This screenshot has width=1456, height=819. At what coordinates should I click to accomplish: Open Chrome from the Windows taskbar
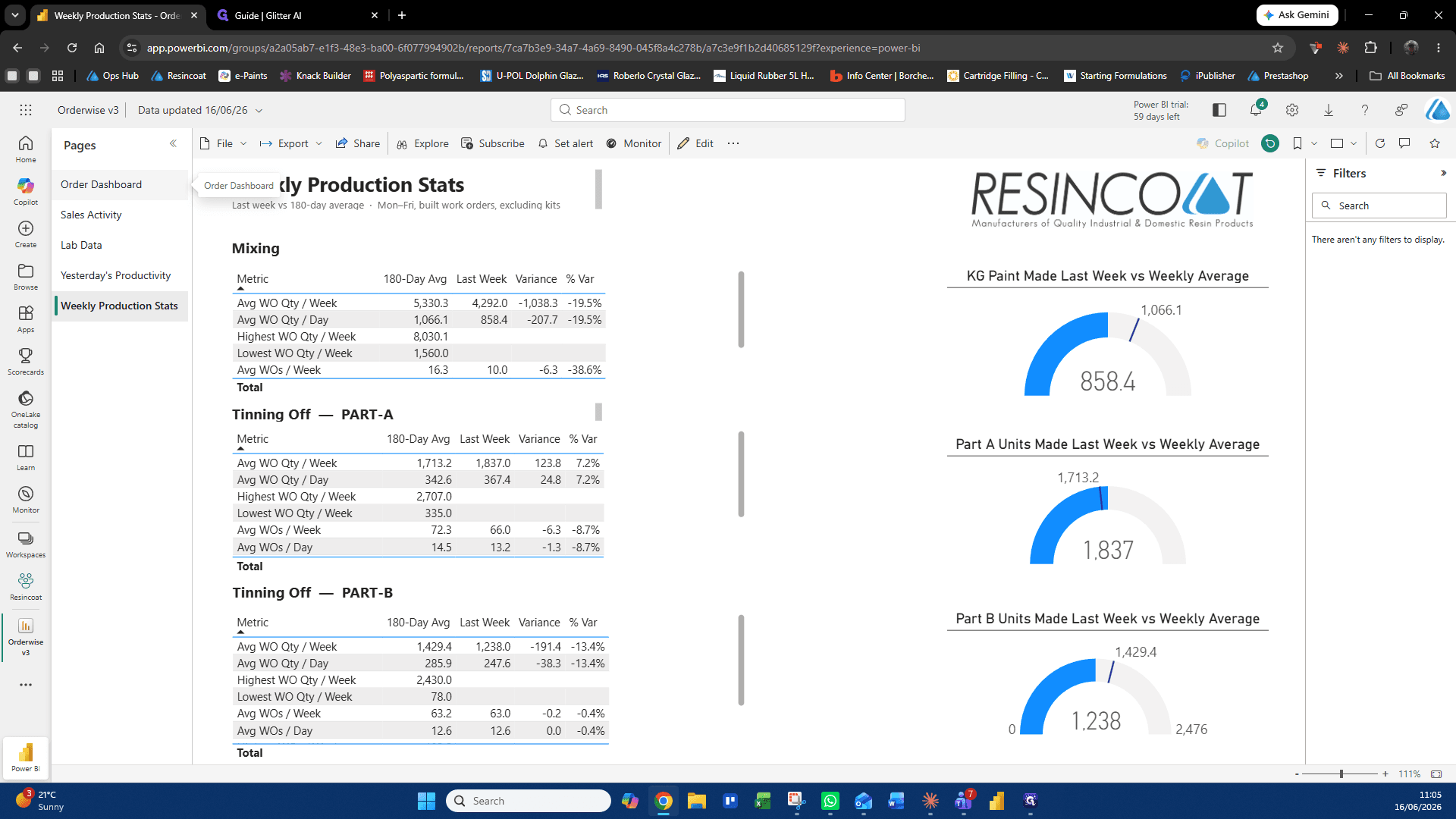(664, 801)
